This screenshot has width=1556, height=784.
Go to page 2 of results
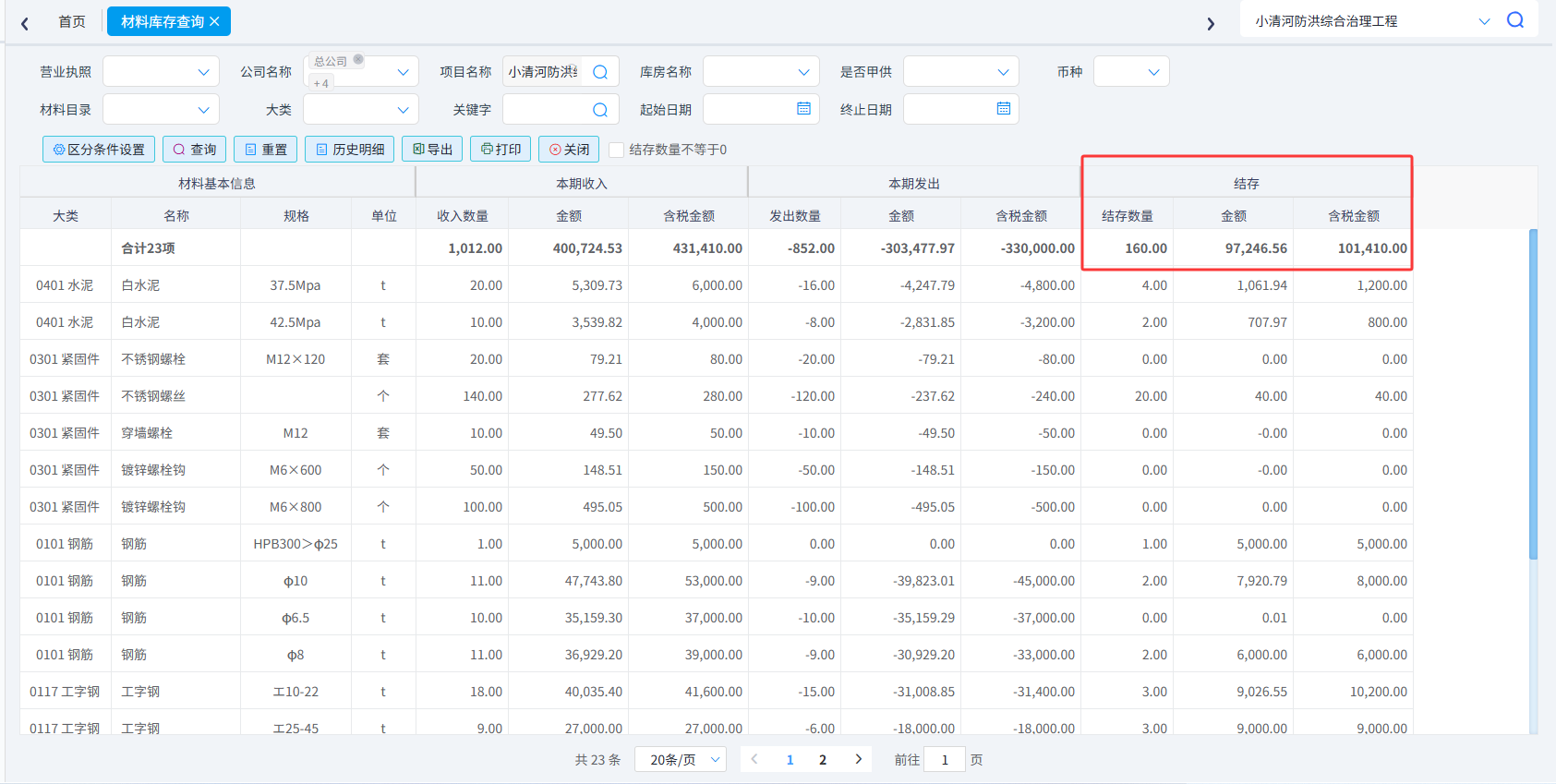coord(823,760)
